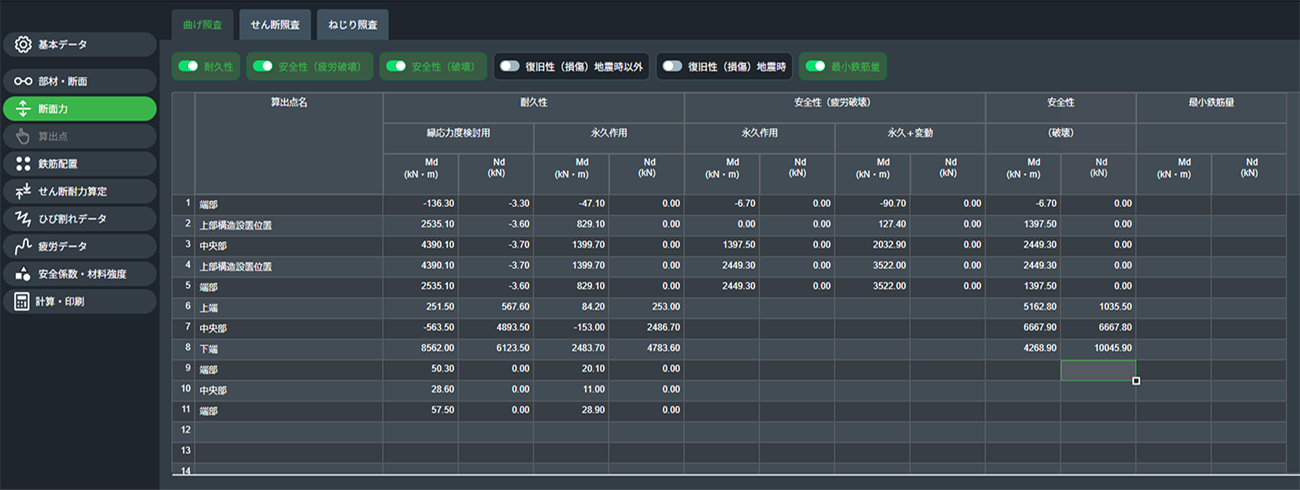This screenshot has width=1300, height=490.
Task: Click the せん断耐力算定 icon
Action: tap(23, 191)
